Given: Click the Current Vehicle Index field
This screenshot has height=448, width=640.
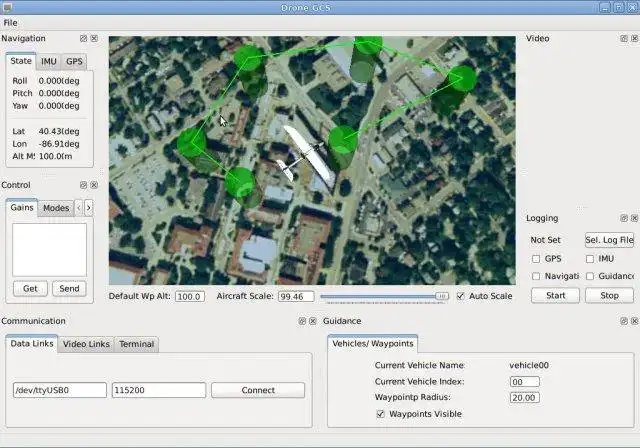Looking at the screenshot, I should coord(524,382).
